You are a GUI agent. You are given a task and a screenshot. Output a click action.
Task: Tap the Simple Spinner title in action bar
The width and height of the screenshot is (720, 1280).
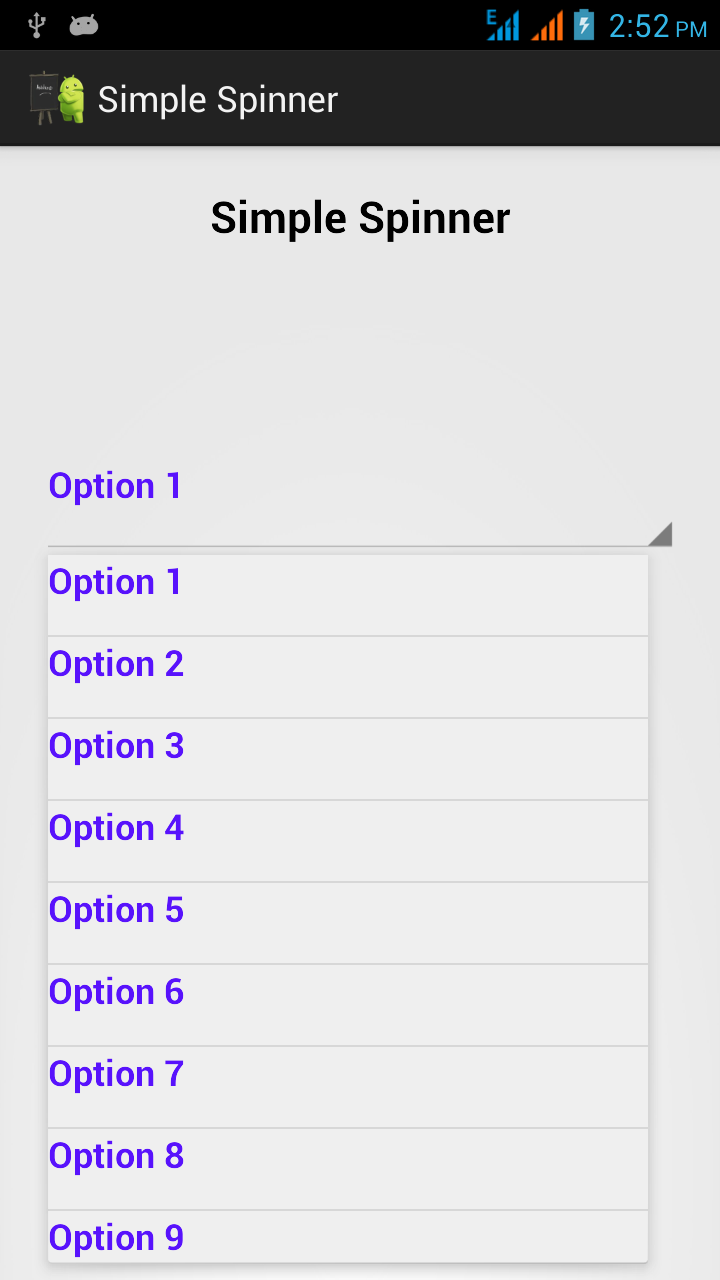(216, 99)
